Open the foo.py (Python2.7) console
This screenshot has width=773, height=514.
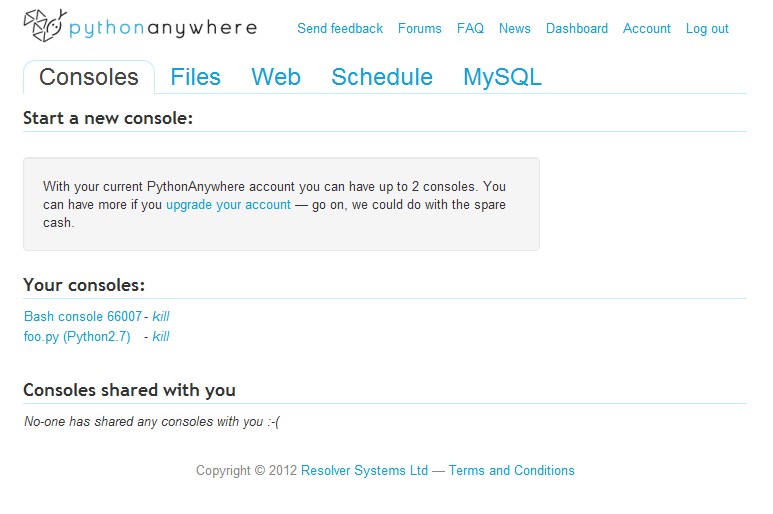(x=77, y=337)
